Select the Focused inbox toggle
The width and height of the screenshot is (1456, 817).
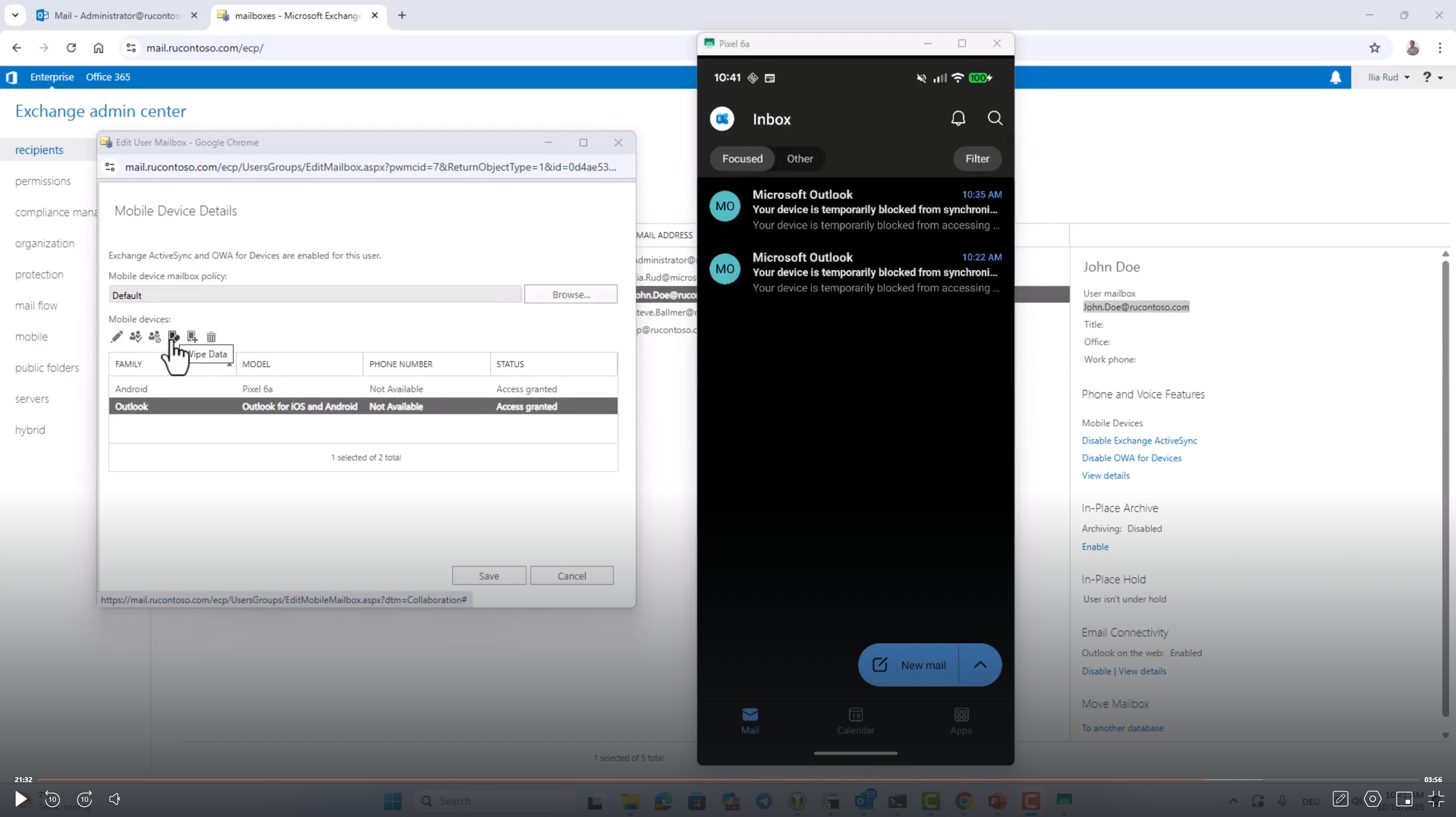[742, 159]
